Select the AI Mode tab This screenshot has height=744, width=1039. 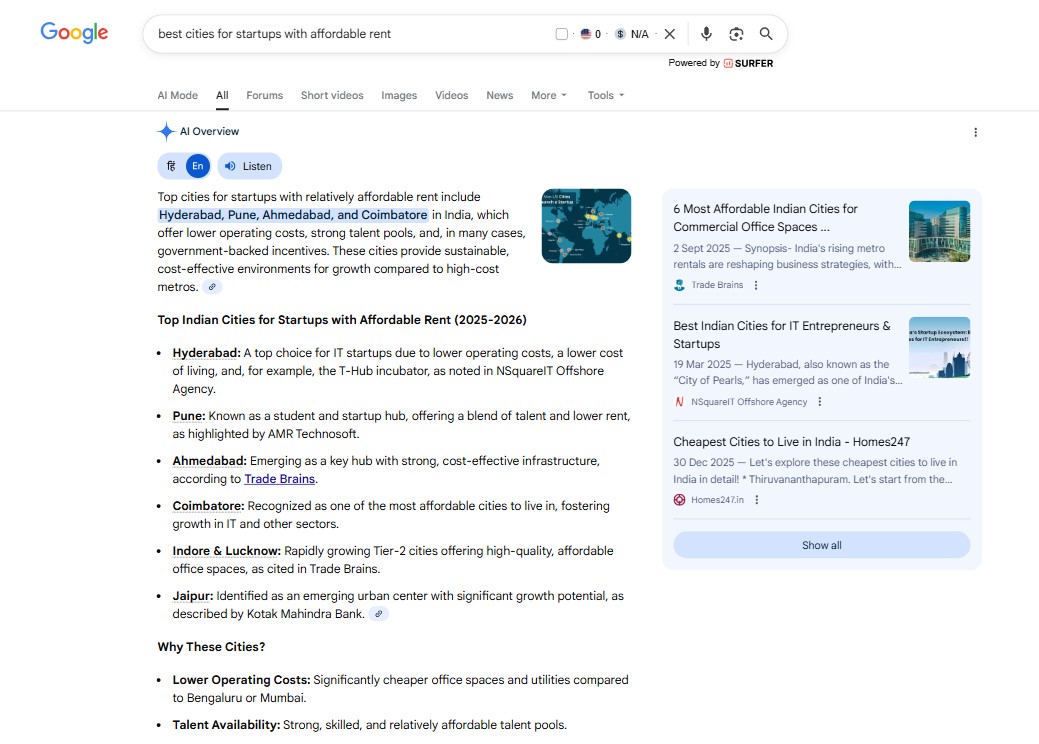(177, 95)
